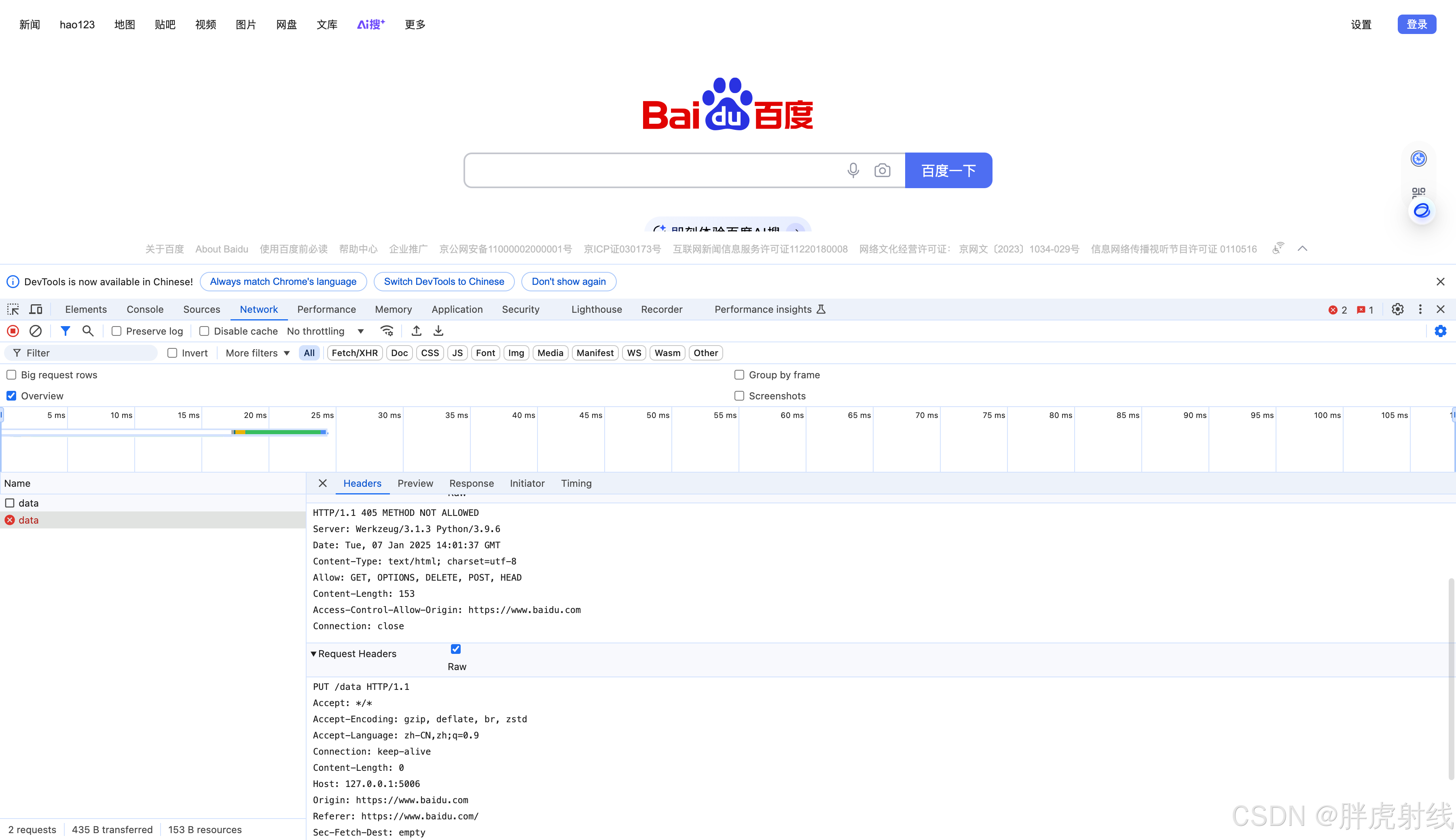Click the inspect element selector icon
Viewport: 1456px width, 840px height.
click(13, 309)
